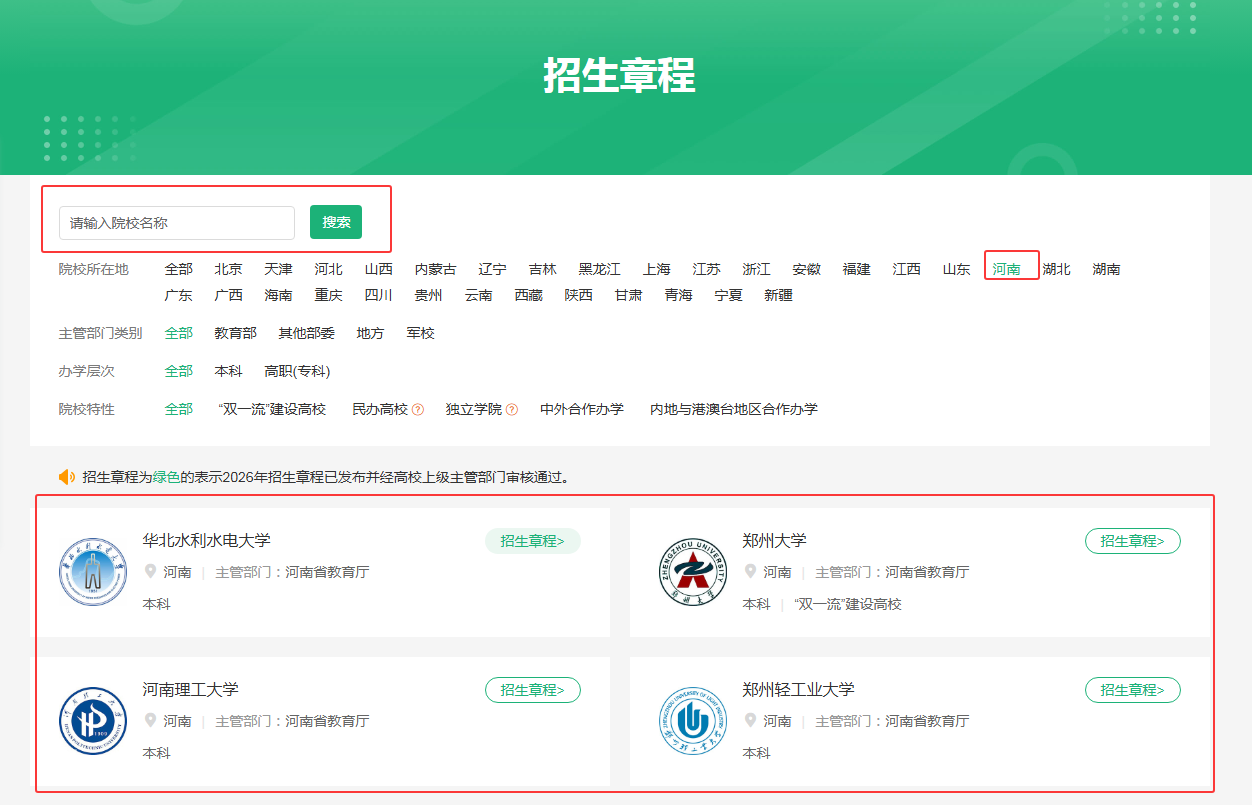Filter schools by 广西

[229, 295]
